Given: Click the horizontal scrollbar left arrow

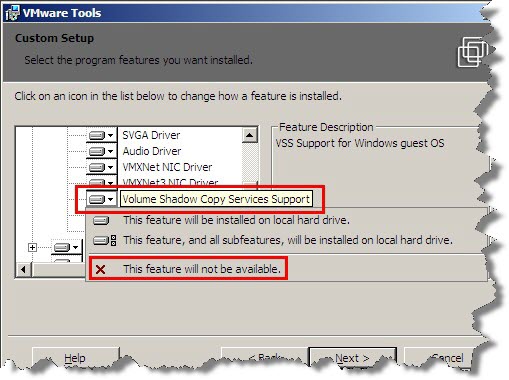Looking at the screenshot, I should click(23, 269).
